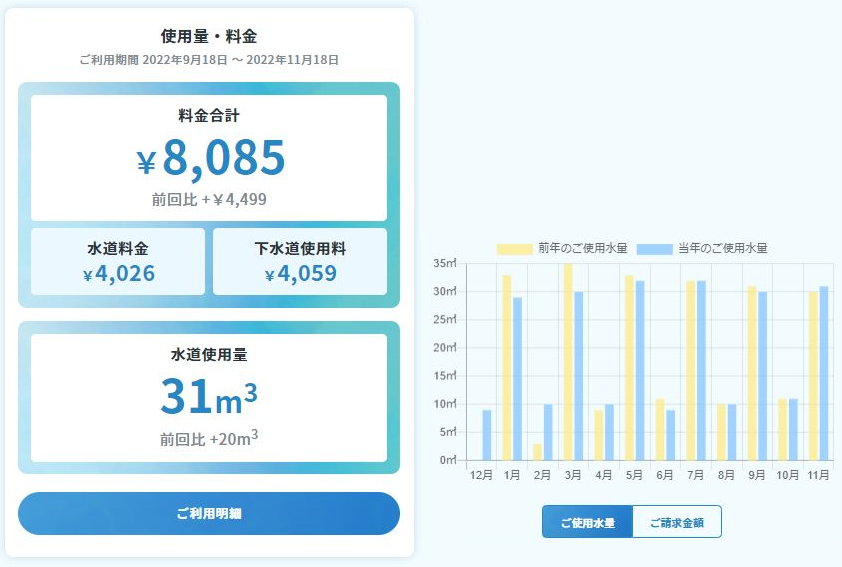
Task: Click the 20㎥ y-axis label
Action: click(445, 347)
